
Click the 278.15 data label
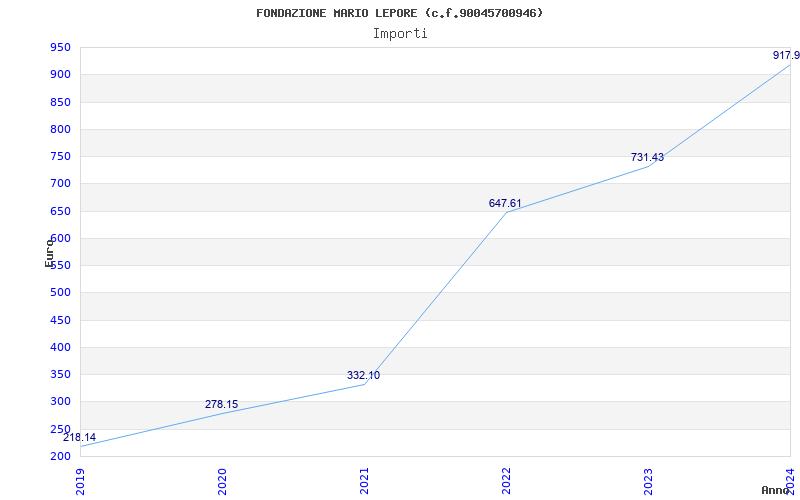click(221, 404)
